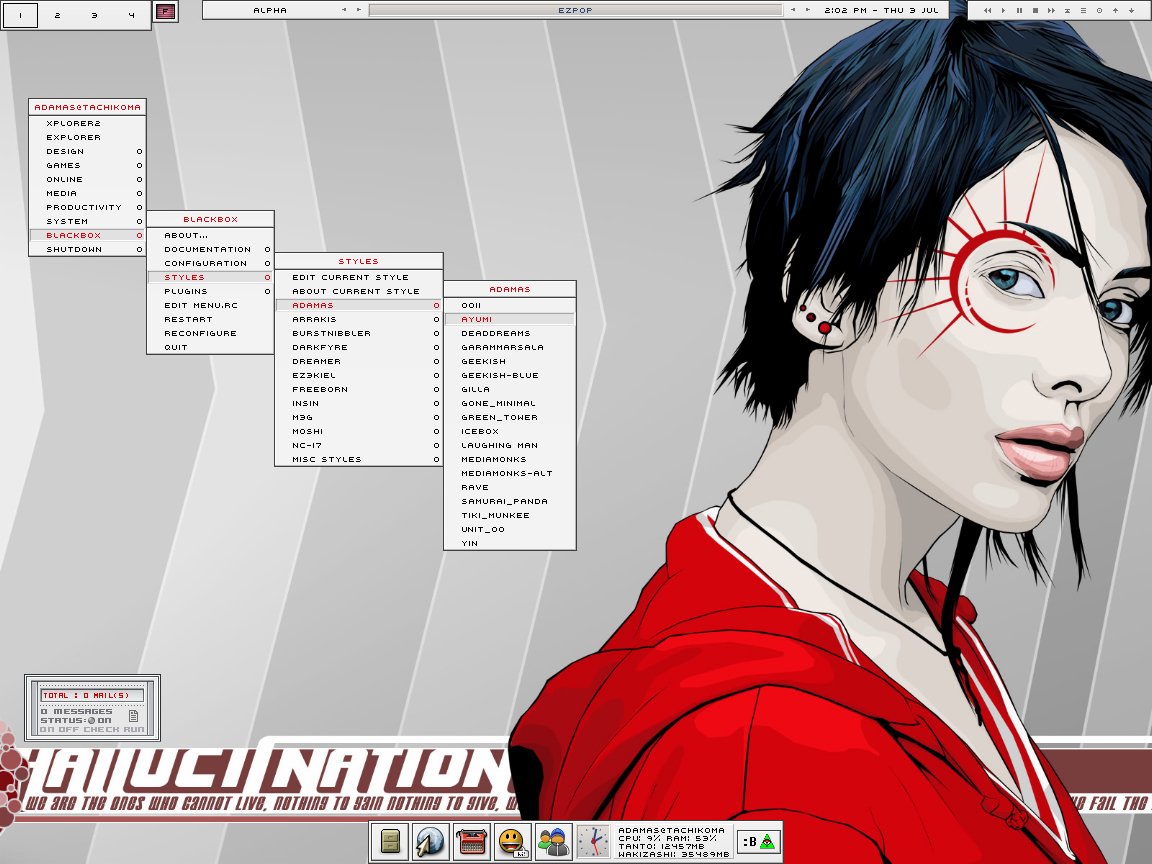Click OFF in mail widget controls
The image size is (1152, 864).
(x=69, y=730)
